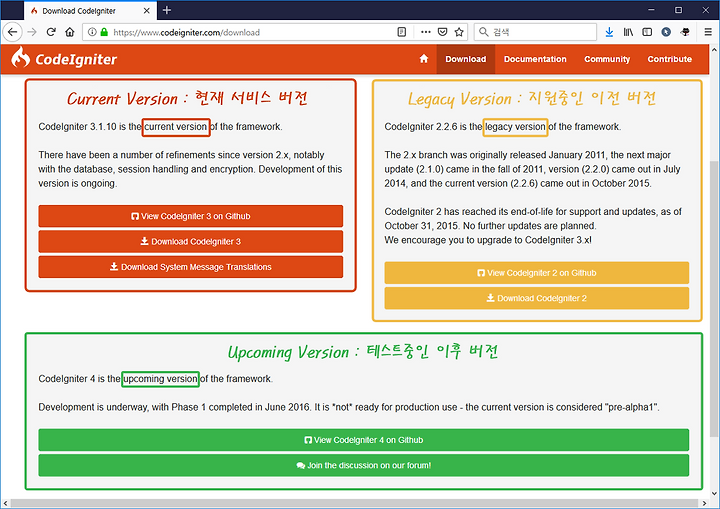The image size is (720, 509).
Task: Click the vertical scrollbar thumb
Action: coord(714,299)
